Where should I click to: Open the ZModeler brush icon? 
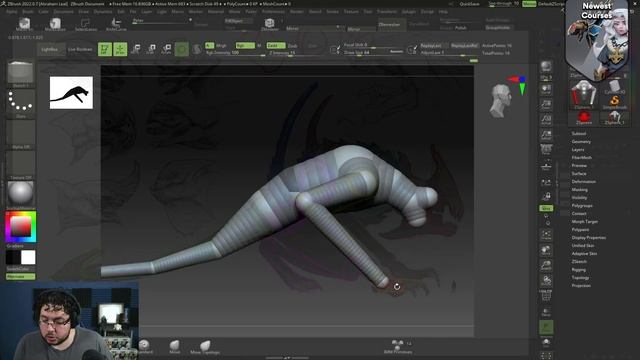click(269, 24)
